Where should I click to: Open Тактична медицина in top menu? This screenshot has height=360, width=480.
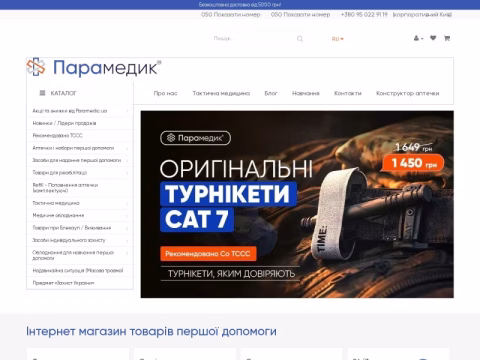221,93
